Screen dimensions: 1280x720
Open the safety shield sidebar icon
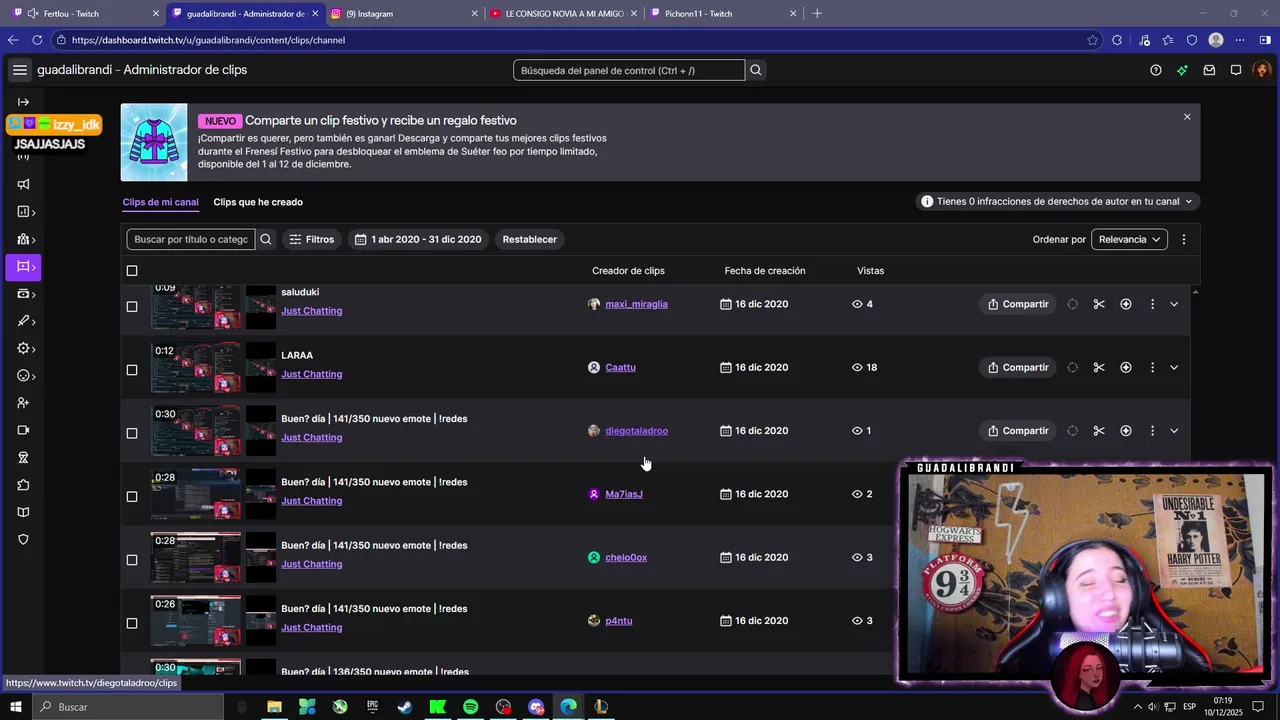(x=23, y=539)
